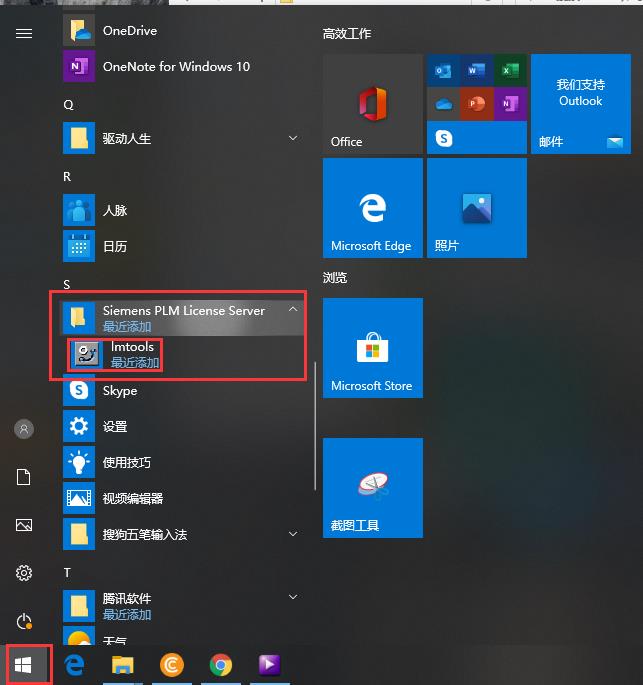Screen dimensions: 643x685
Task: Click the 高效工作 tile group title
Action: pyautogui.click(x=347, y=34)
